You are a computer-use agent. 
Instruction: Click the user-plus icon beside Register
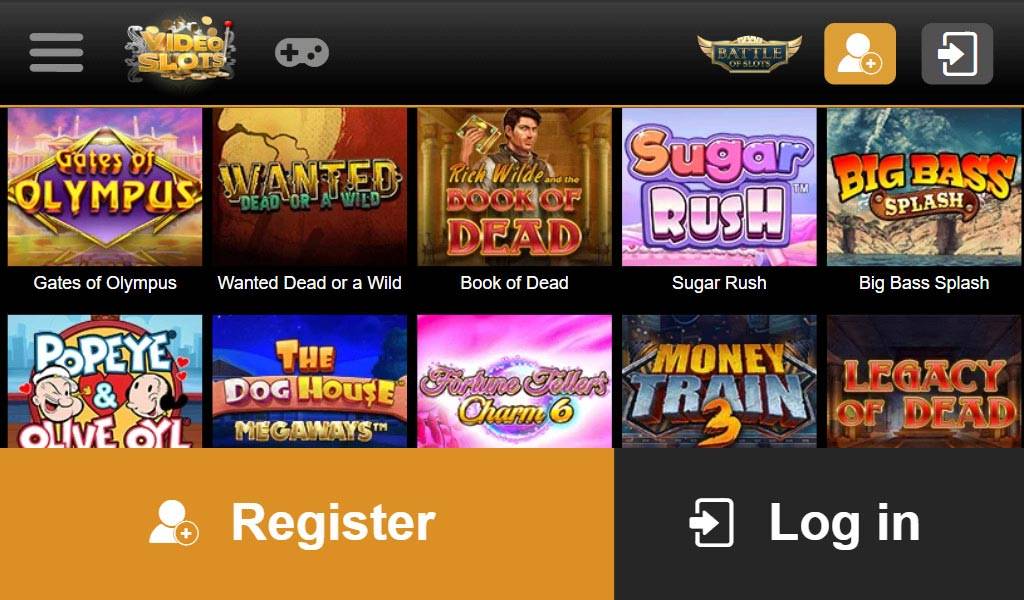click(x=173, y=522)
